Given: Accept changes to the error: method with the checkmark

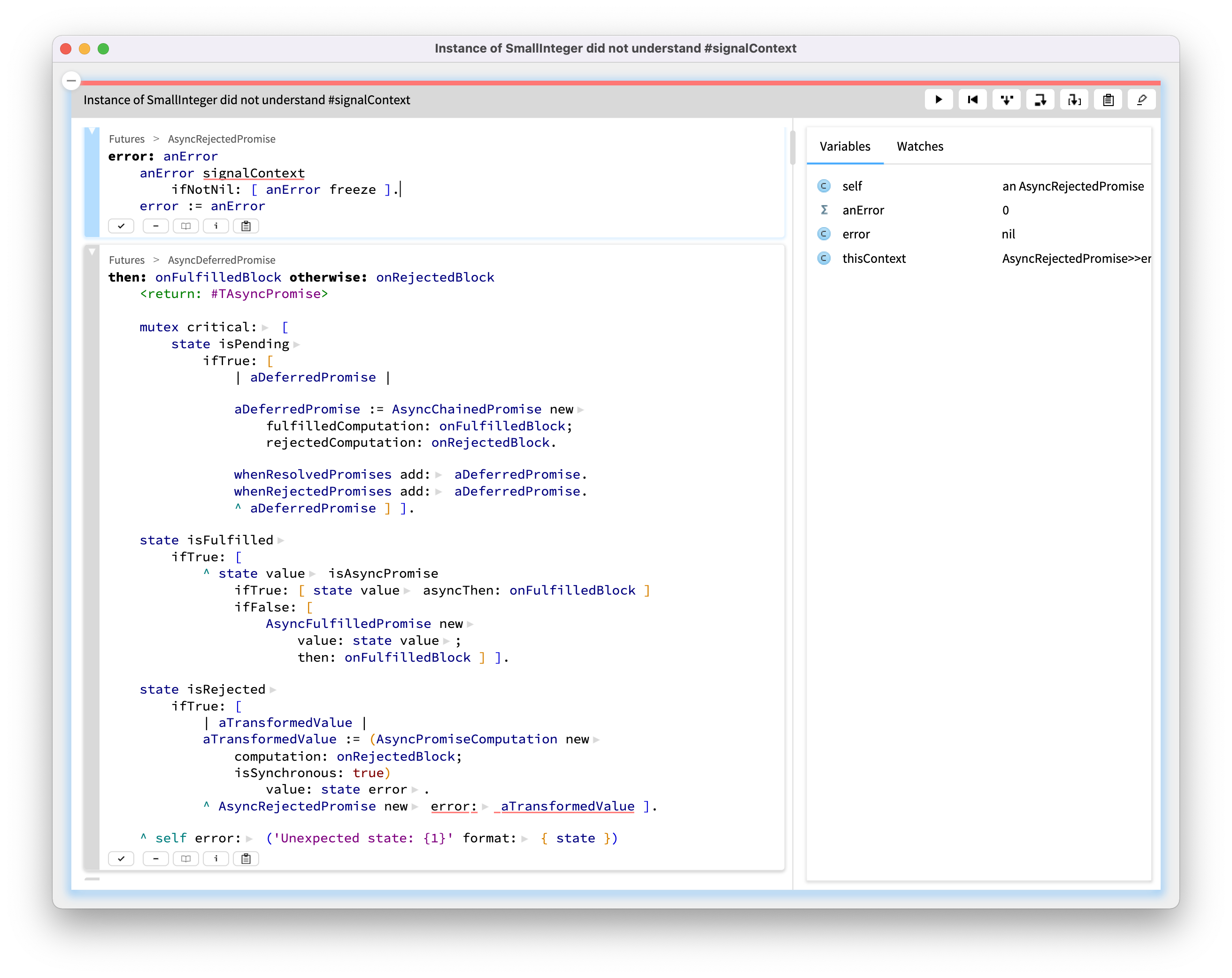Looking at the screenshot, I should pos(121,226).
